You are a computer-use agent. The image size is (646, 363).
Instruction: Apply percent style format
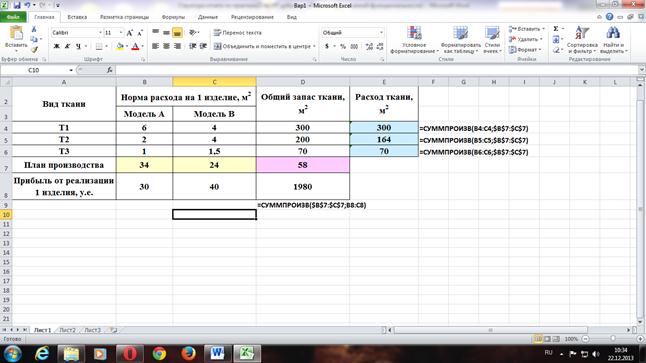[343, 46]
